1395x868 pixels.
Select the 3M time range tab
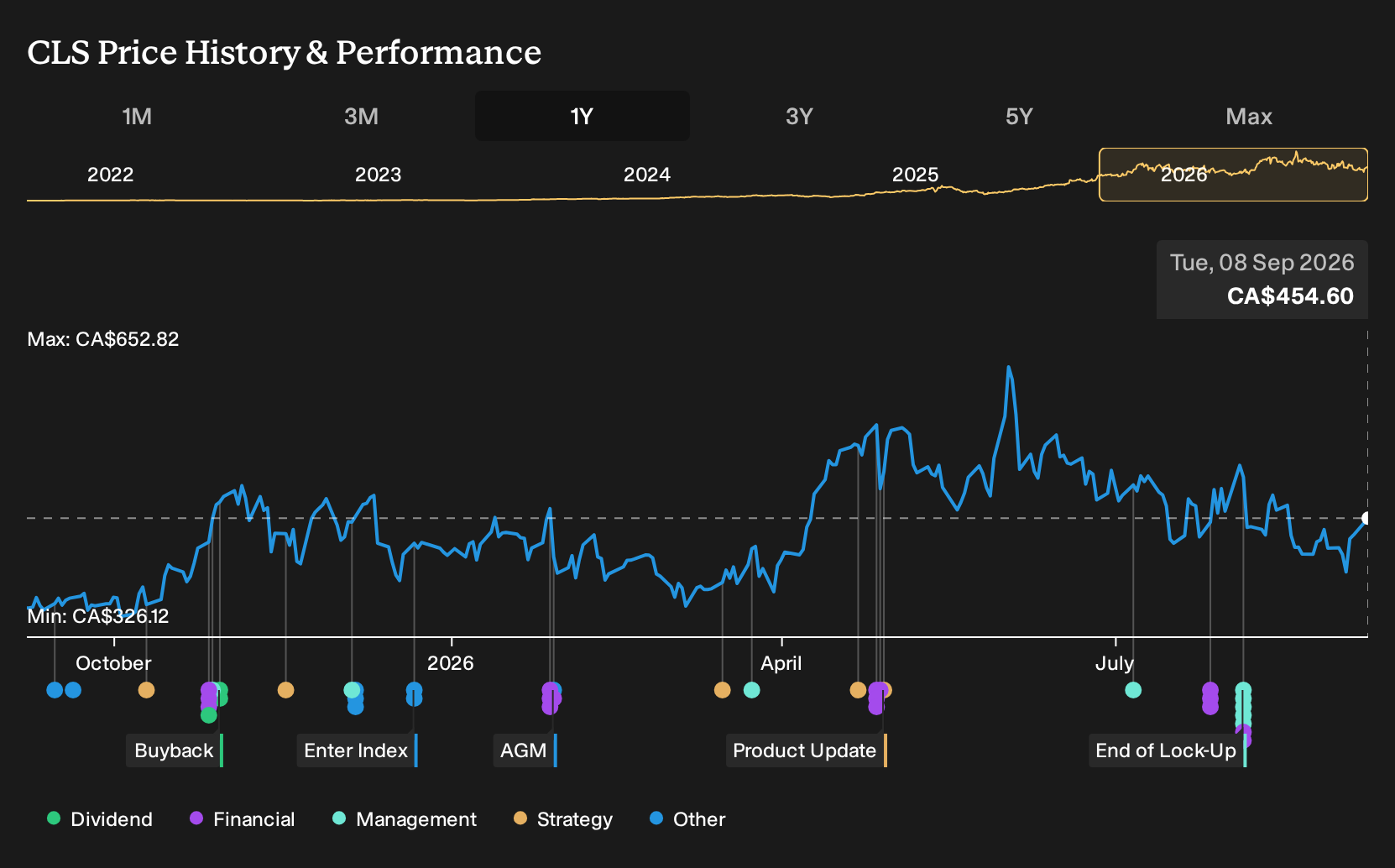[361, 116]
